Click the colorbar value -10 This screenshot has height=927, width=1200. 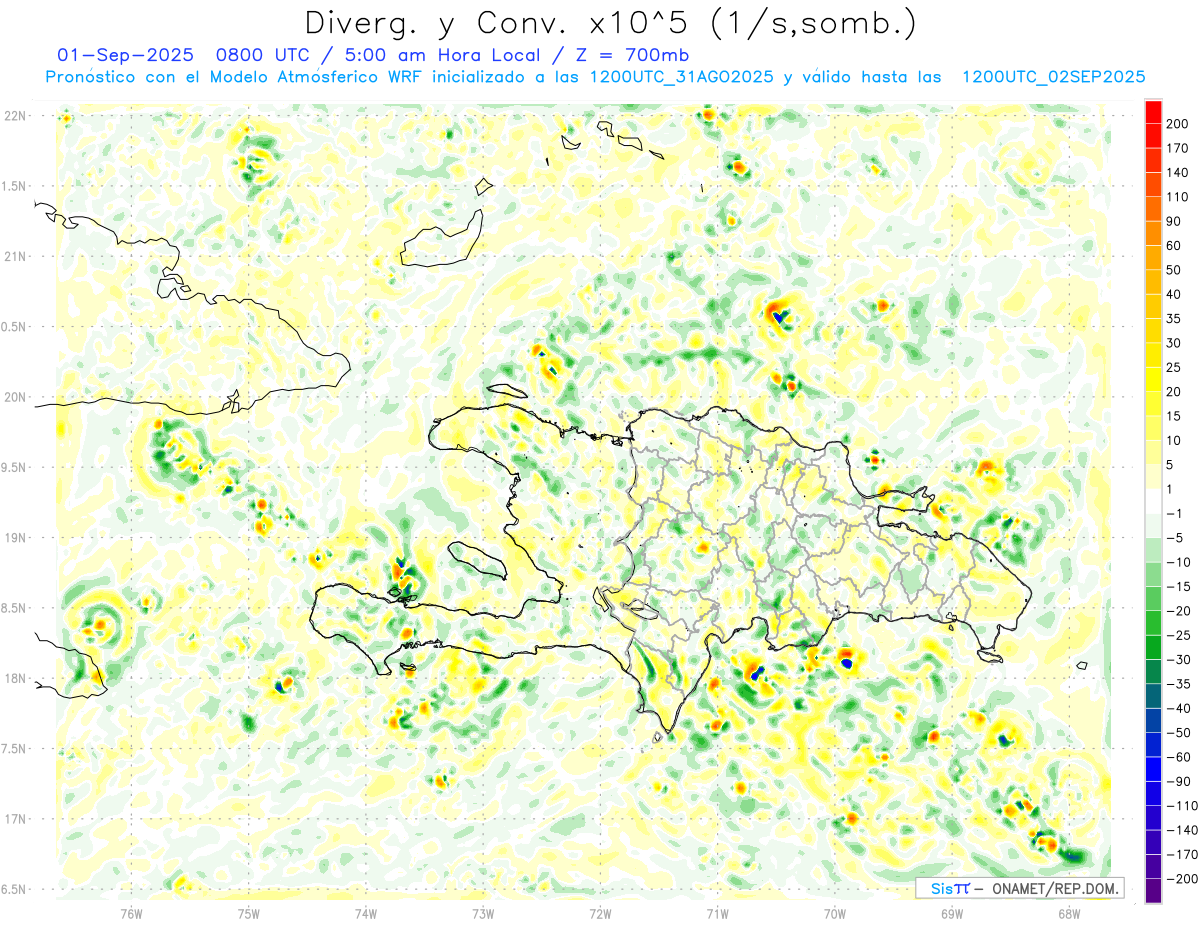[1180, 563]
